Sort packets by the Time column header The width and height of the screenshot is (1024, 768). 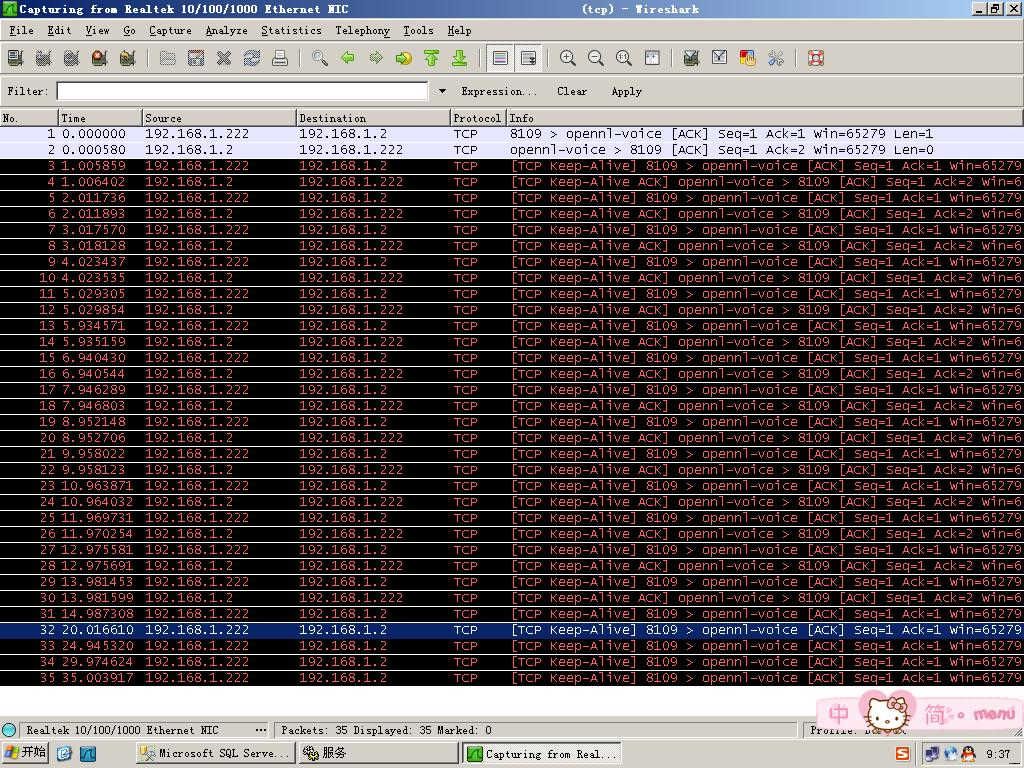coord(100,118)
